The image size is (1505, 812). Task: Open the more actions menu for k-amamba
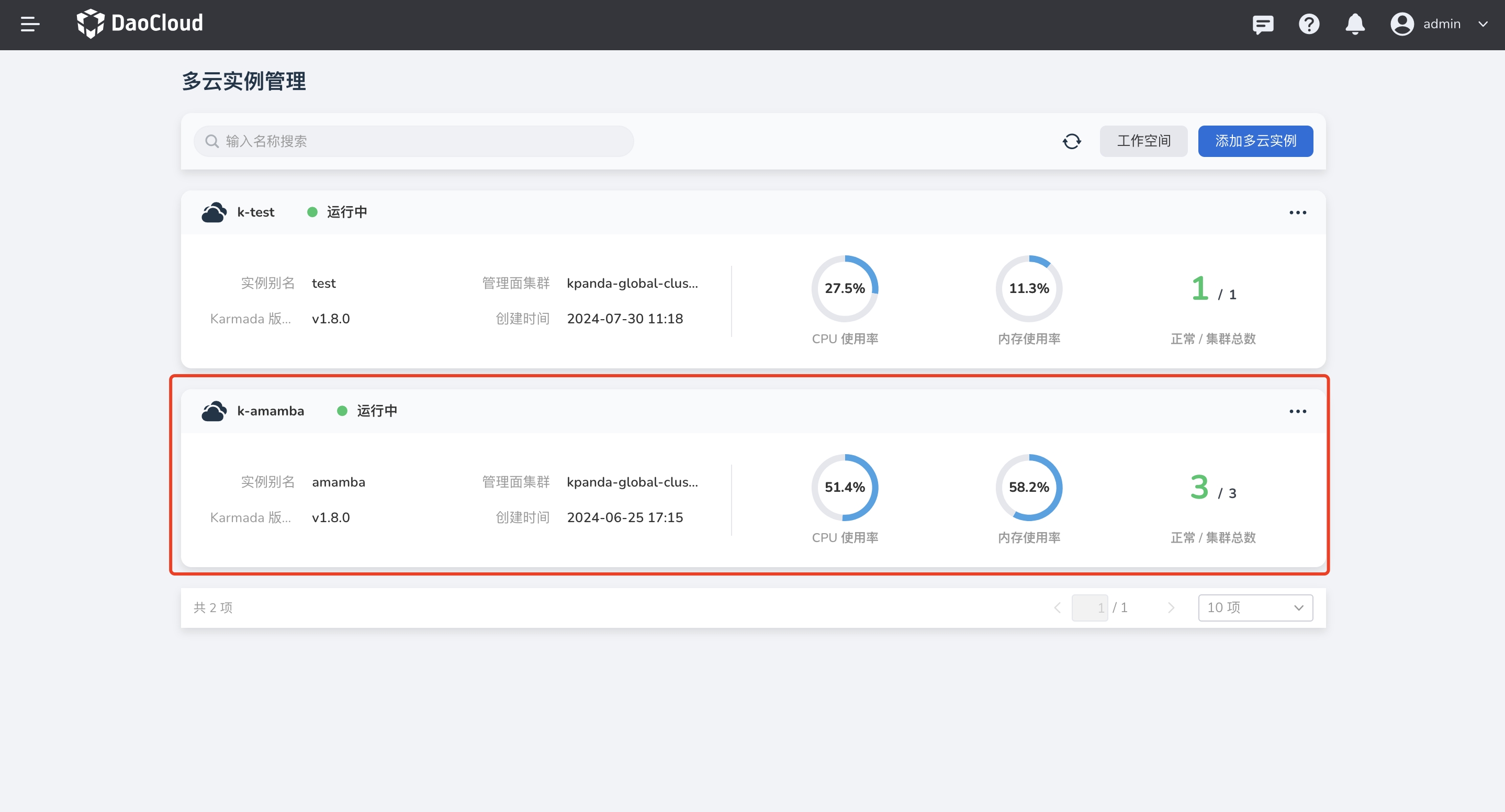pyautogui.click(x=1298, y=411)
